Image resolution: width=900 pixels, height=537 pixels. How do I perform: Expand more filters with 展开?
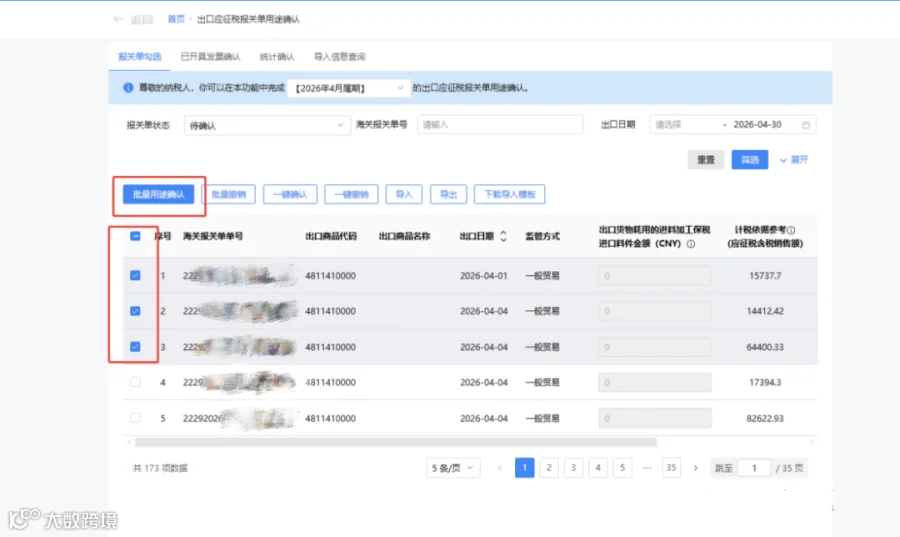794,160
